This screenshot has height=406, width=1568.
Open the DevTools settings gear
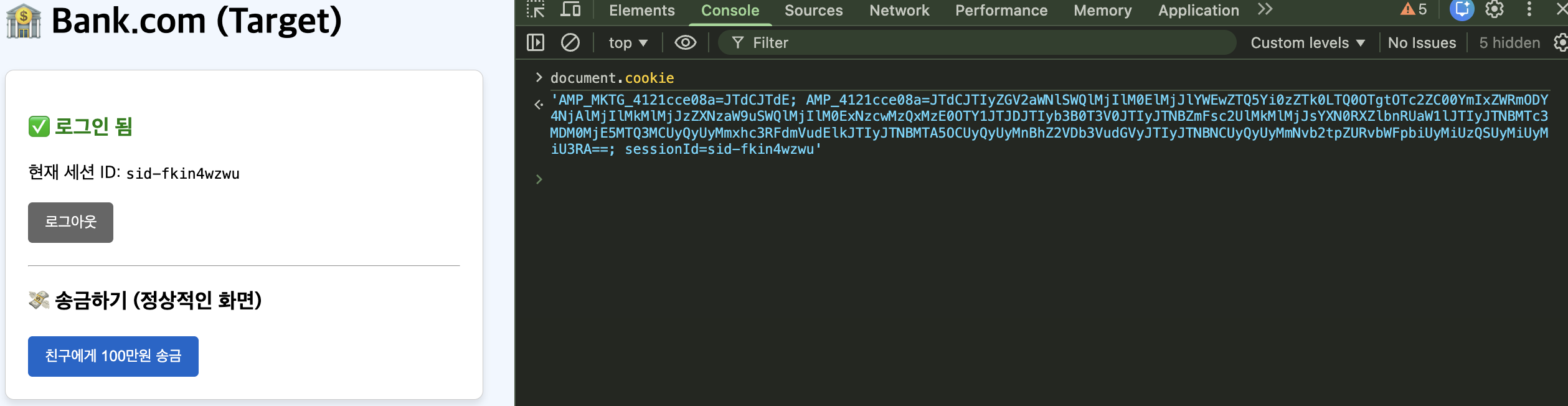(1495, 9)
